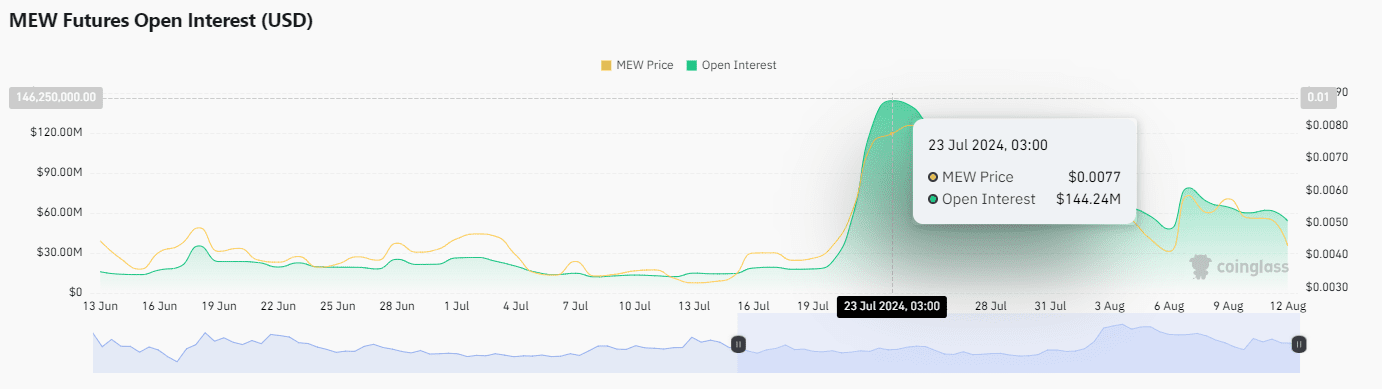Click the 19 Jun date label

pos(219,306)
